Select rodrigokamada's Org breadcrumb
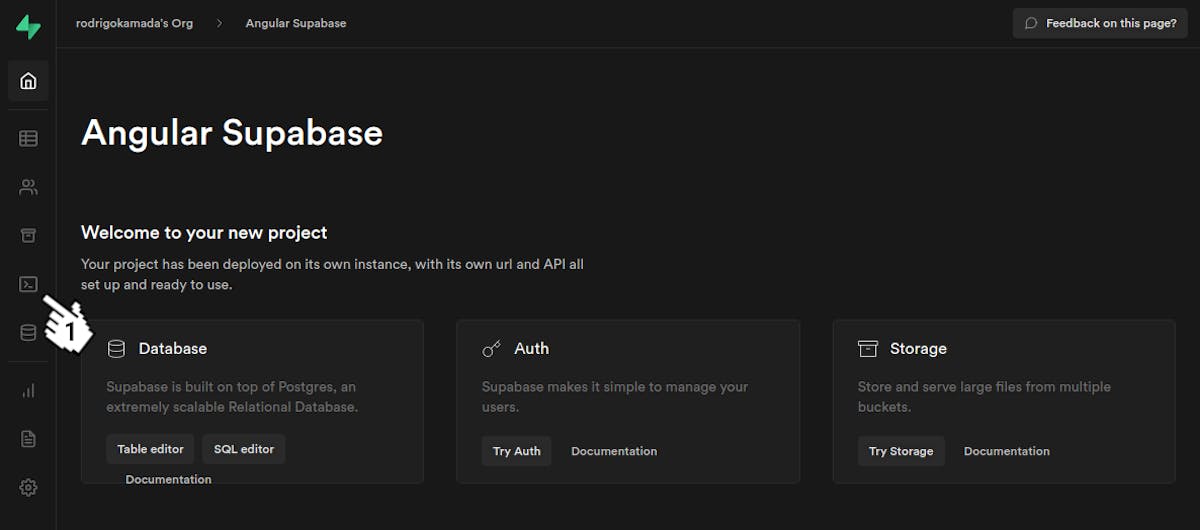 point(134,23)
